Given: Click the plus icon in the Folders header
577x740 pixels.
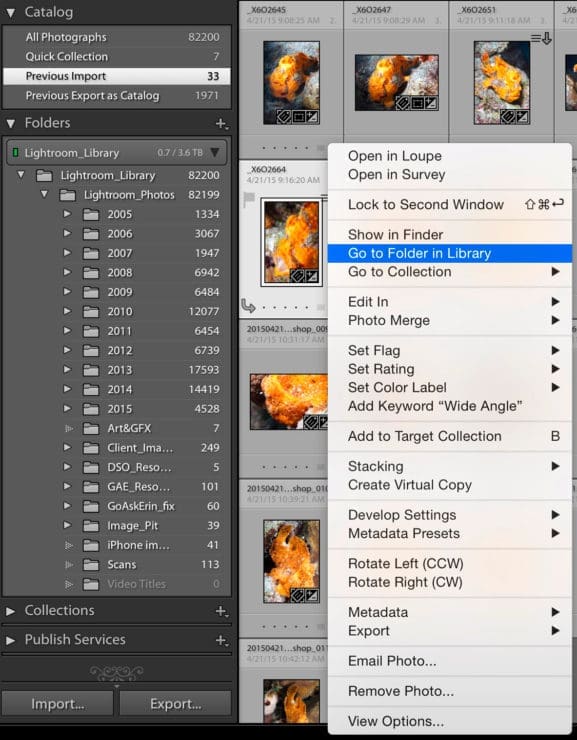Looking at the screenshot, I should (x=221, y=124).
